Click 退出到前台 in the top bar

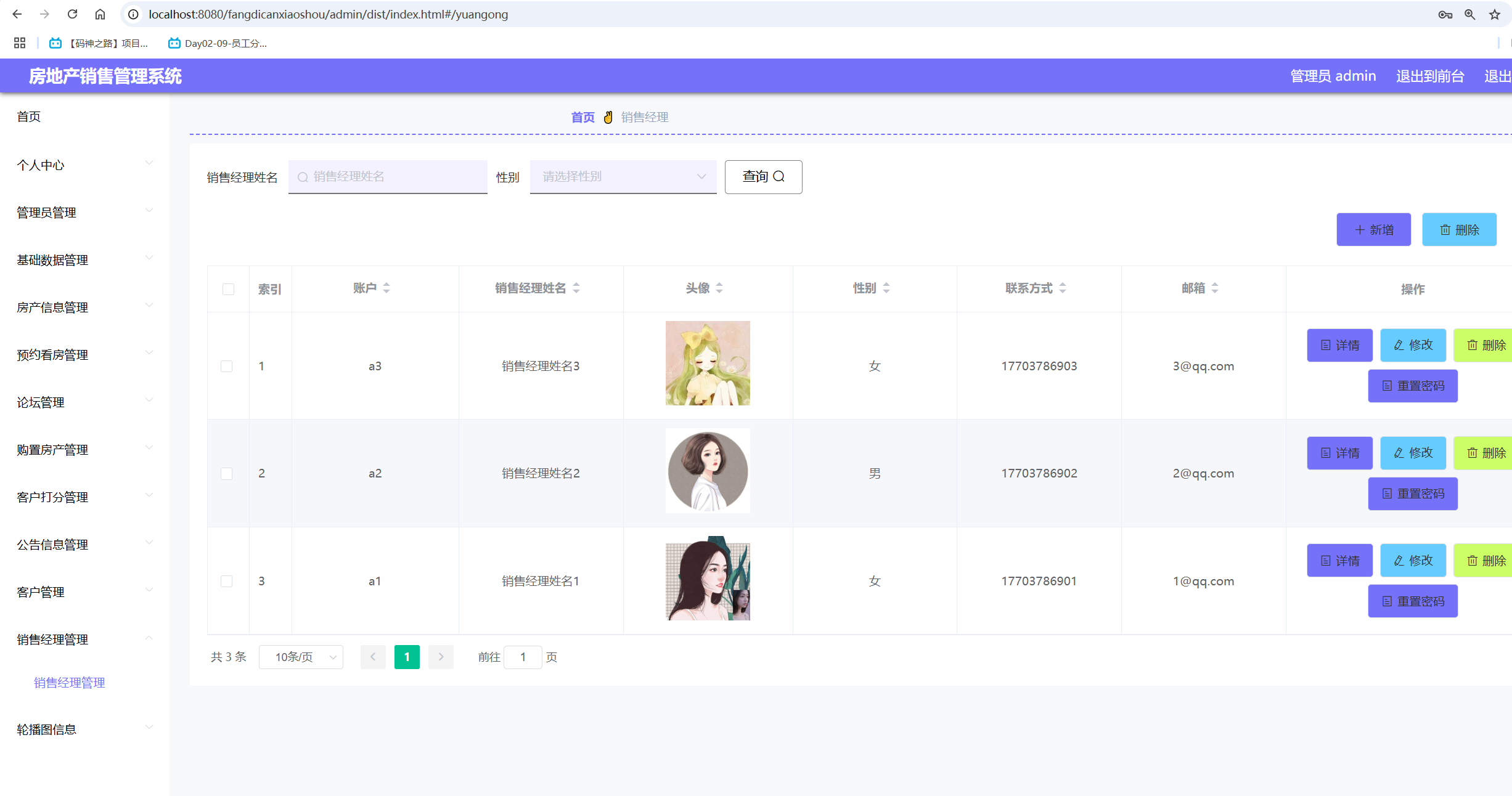(x=1430, y=75)
